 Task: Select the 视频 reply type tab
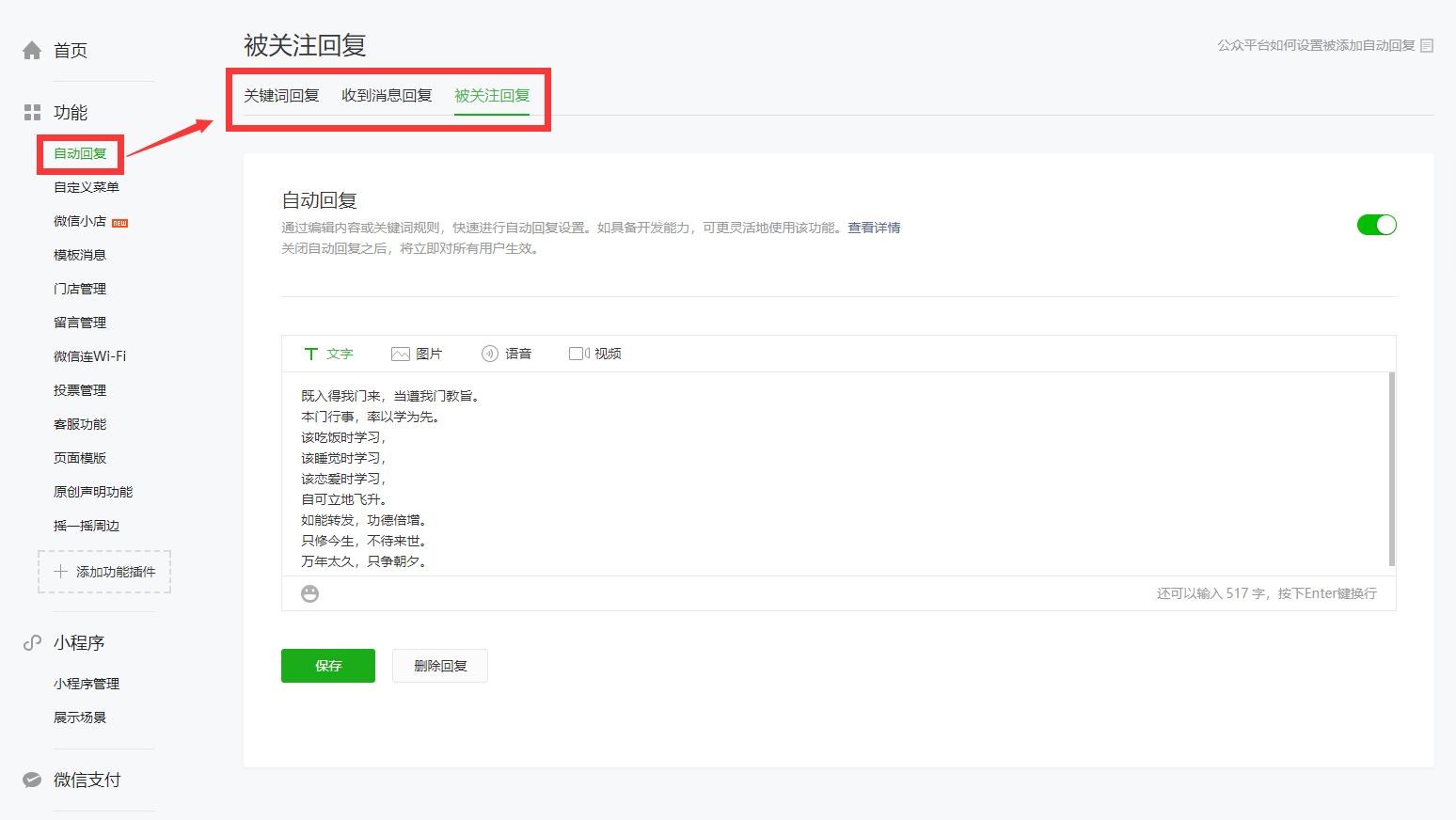(x=595, y=354)
